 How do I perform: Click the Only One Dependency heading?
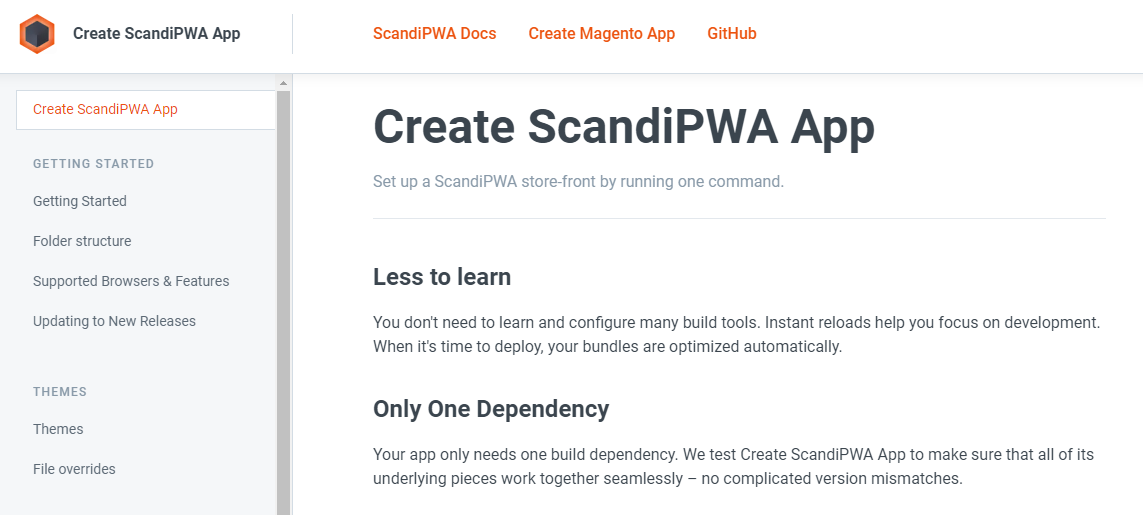pyautogui.click(x=491, y=409)
